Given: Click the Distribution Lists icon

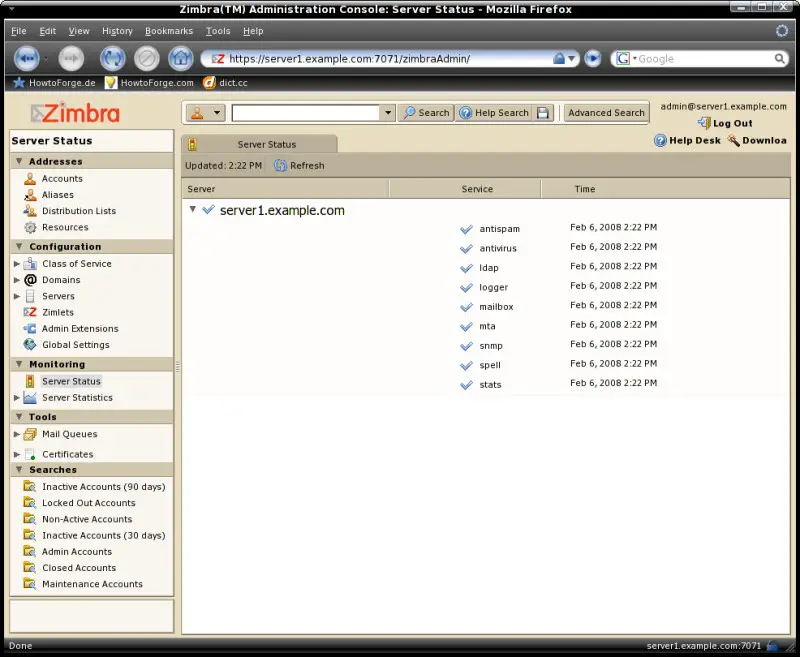Looking at the screenshot, I should pos(30,211).
